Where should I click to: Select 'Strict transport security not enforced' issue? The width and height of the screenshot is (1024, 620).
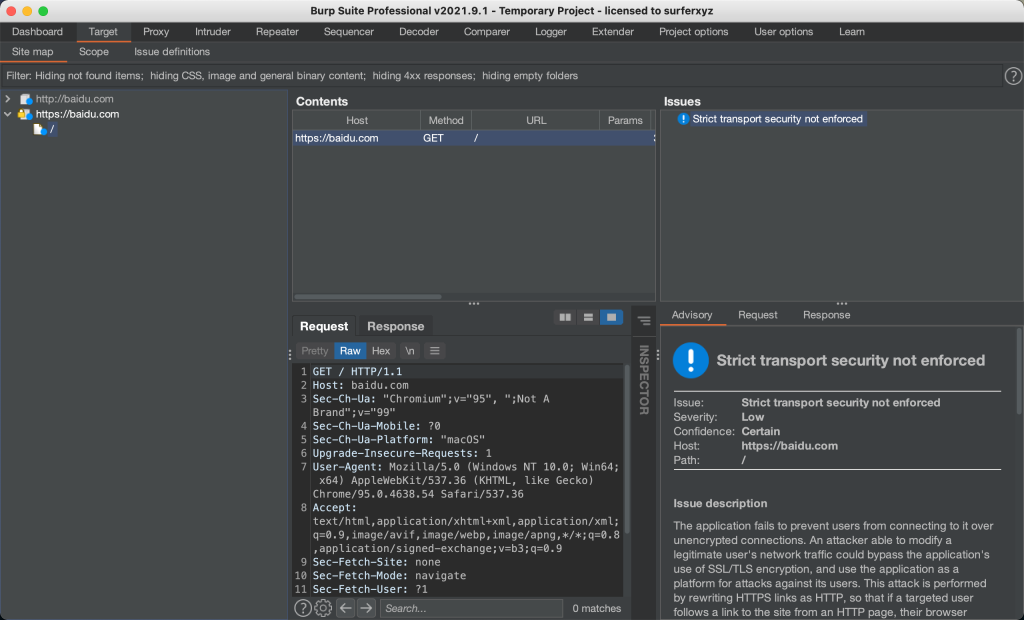[777, 119]
